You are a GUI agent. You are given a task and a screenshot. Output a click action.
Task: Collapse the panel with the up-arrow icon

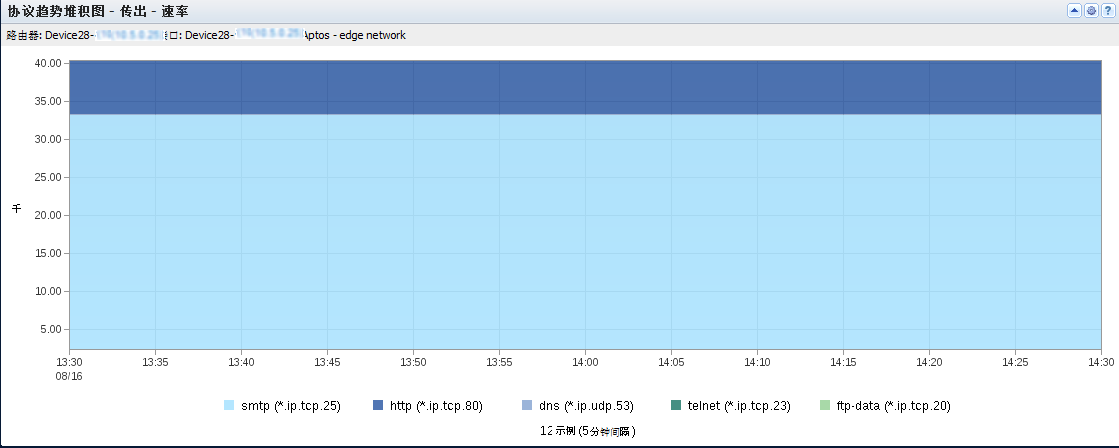coord(1073,11)
